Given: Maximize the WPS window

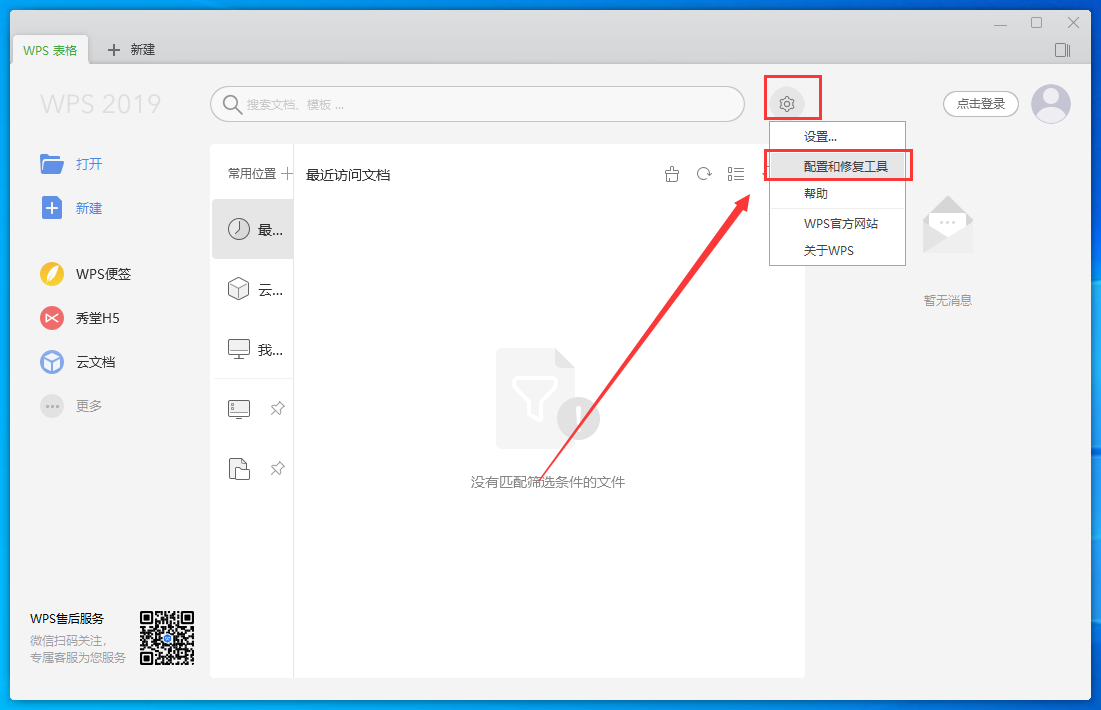Looking at the screenshot, I should click(1036, 23).
